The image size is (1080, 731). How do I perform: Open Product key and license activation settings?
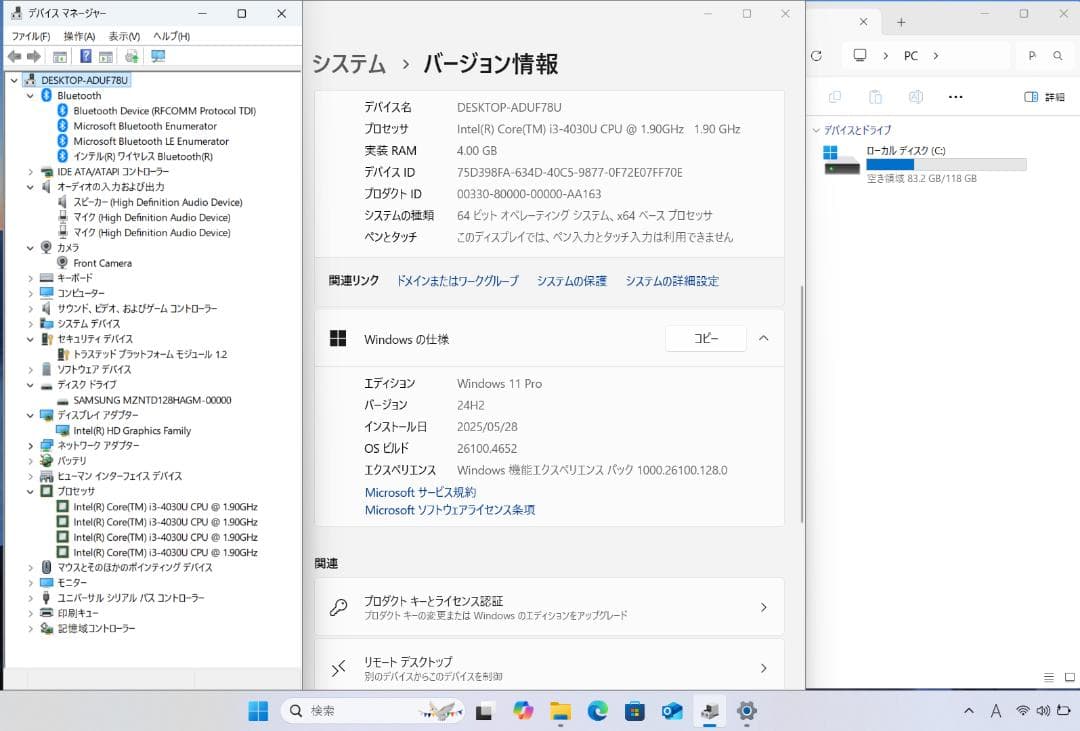tap(549, 606)
